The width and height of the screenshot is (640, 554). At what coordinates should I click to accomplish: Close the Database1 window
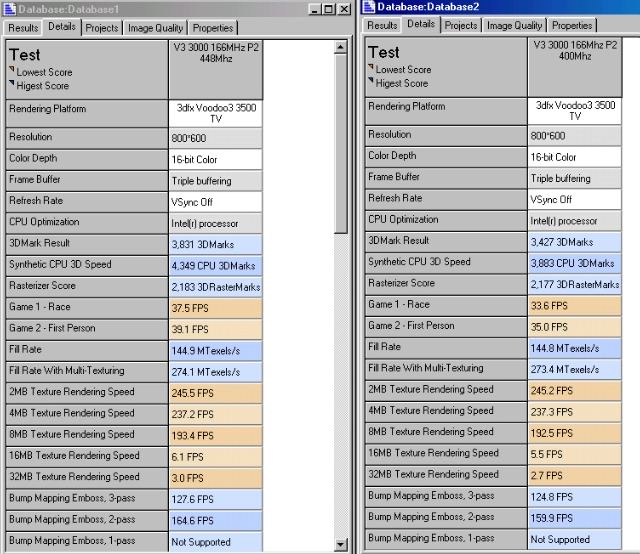point(343,9)
